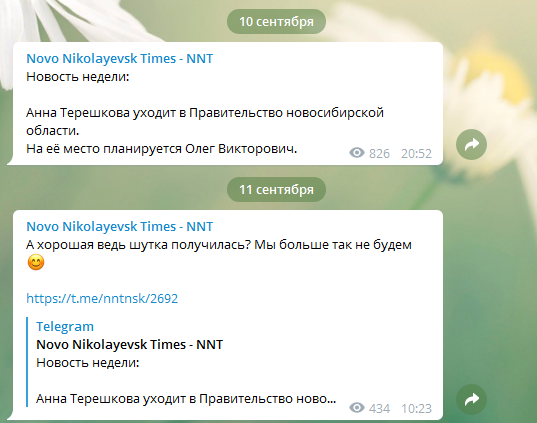Click the smiling emoji in the second message
The height and width of the screenshot is (423, 537).
click(x=36, y=262)
